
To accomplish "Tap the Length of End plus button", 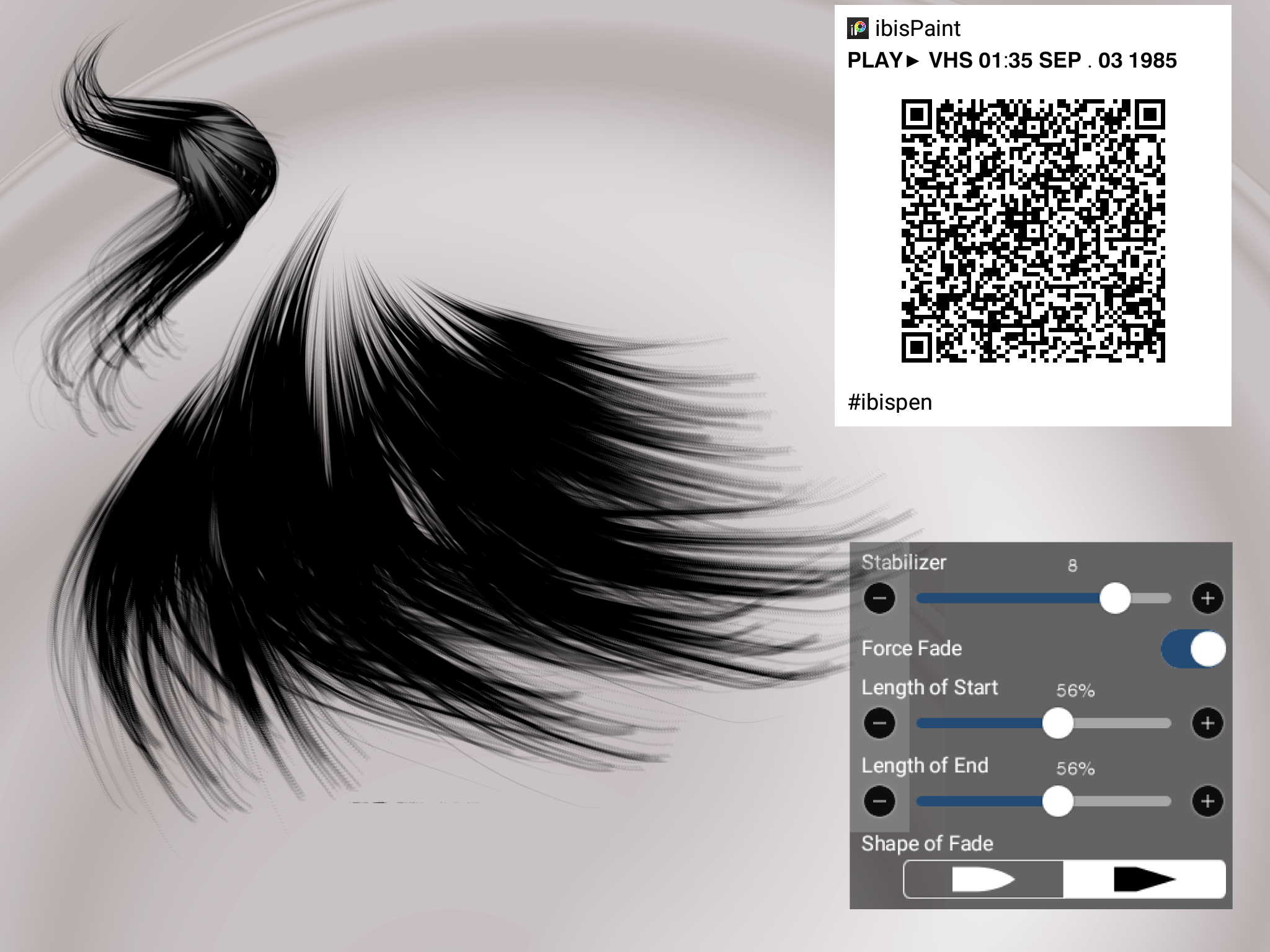I will 1207,801.
